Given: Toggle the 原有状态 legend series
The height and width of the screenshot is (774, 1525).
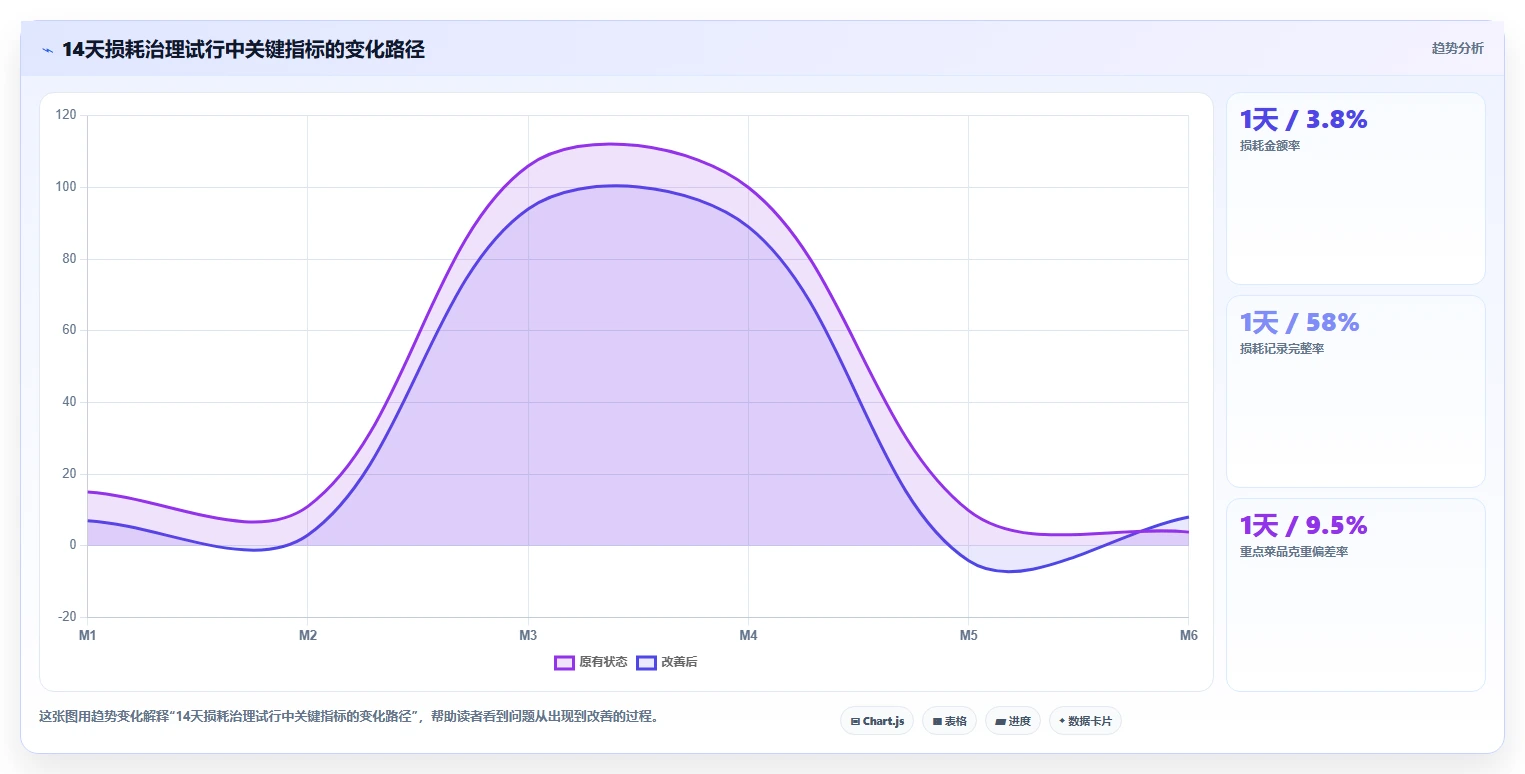Looking at the screenshot, I should [591, 662].
